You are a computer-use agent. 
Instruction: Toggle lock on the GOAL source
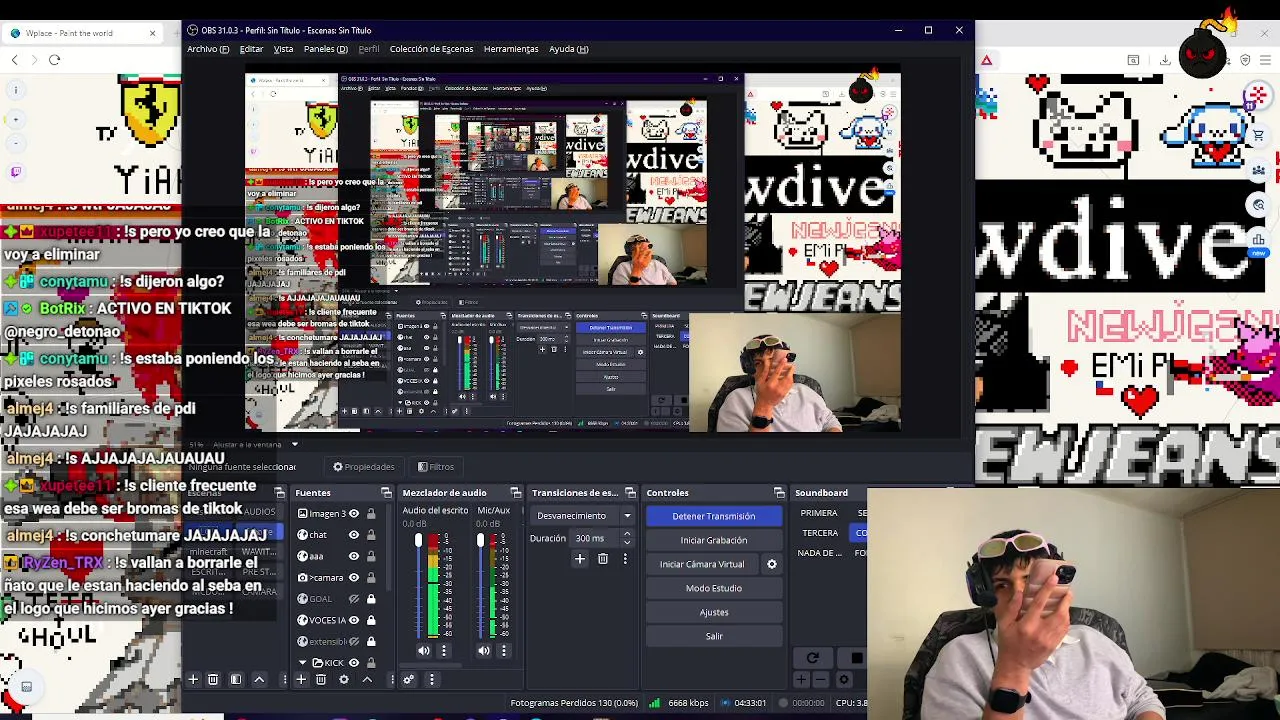click(x=370, y=599)
